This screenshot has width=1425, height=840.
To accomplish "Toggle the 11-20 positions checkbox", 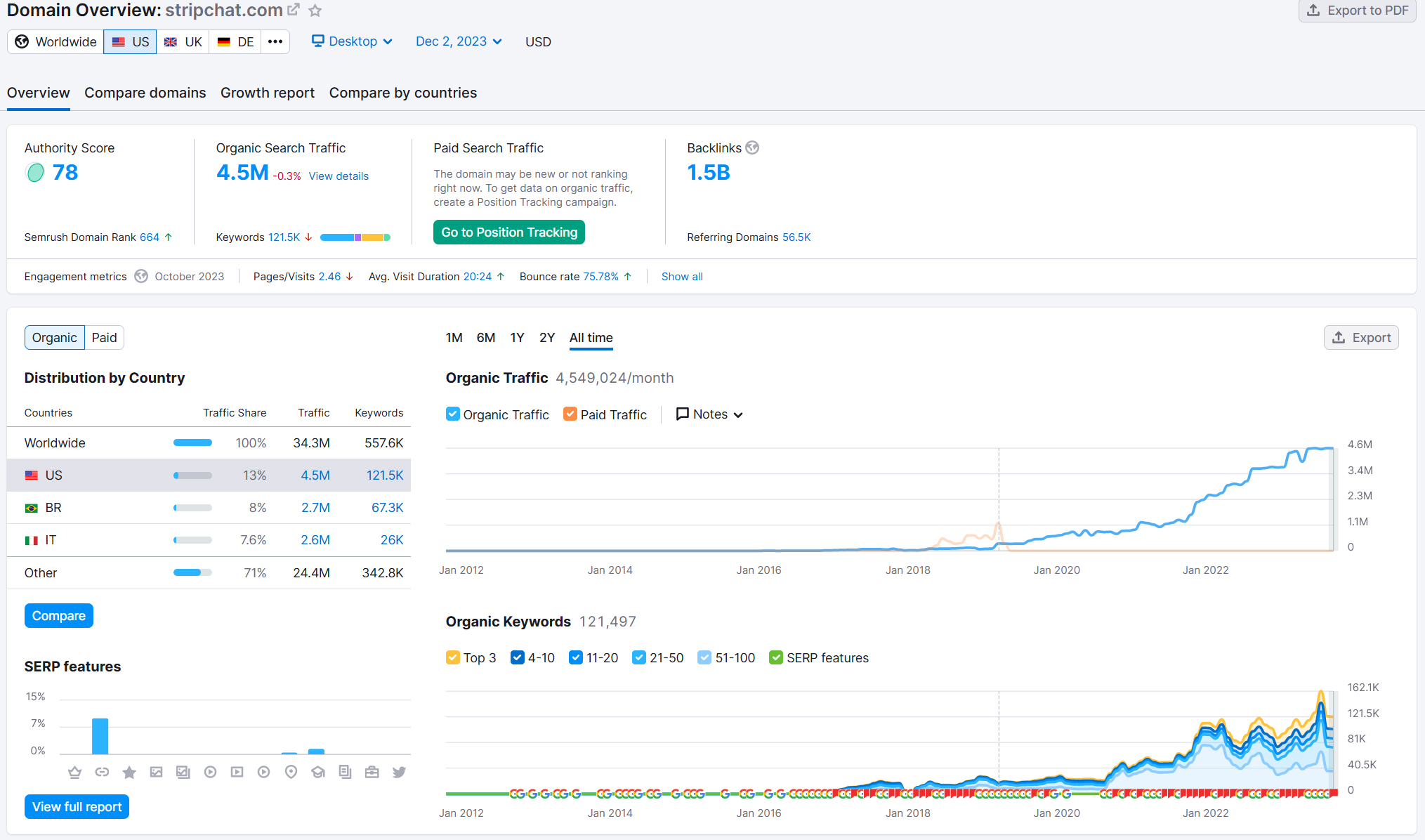I will click(576, 657).
